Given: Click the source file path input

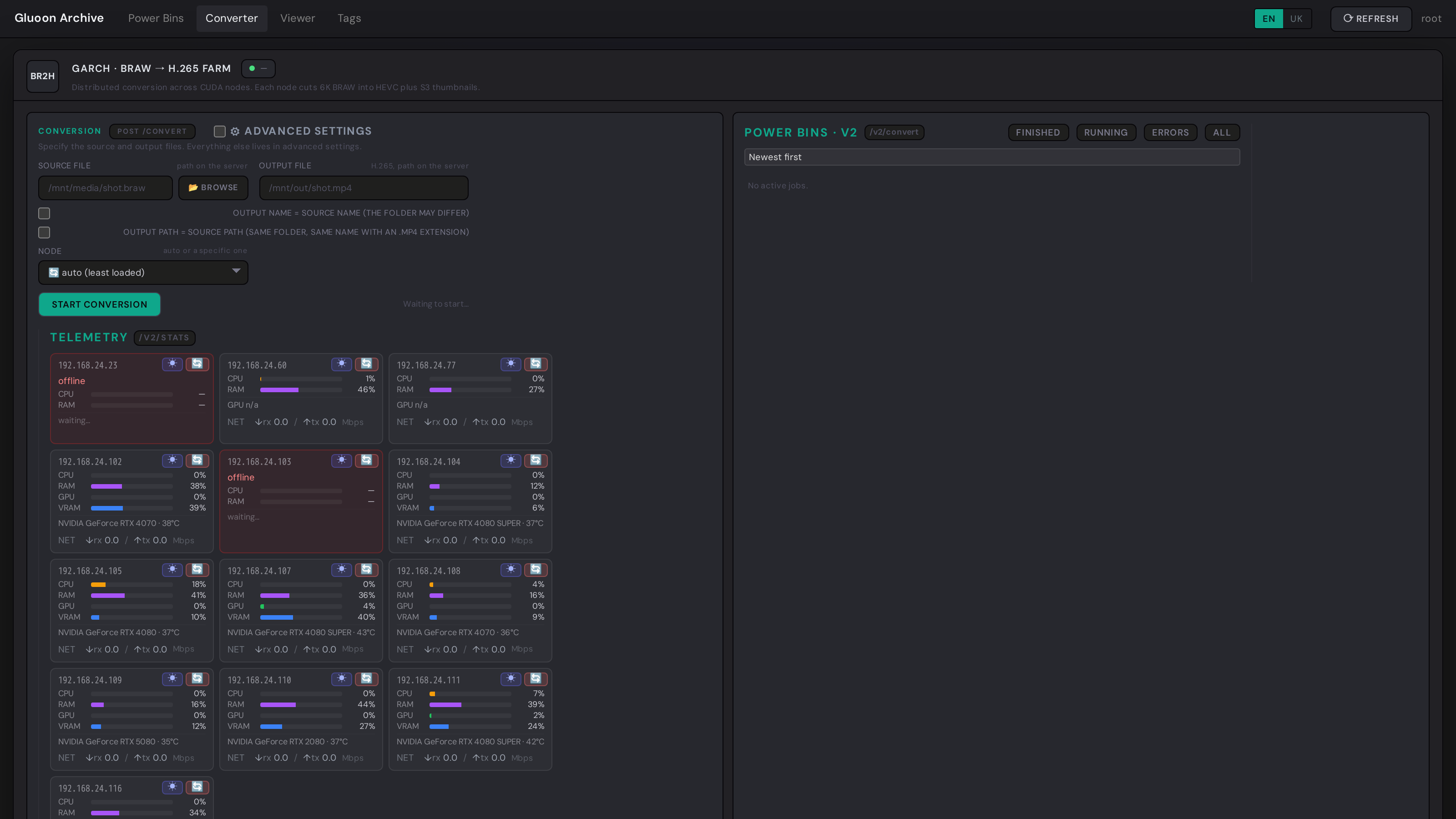Looking at the screenshot, I should 105,187.
